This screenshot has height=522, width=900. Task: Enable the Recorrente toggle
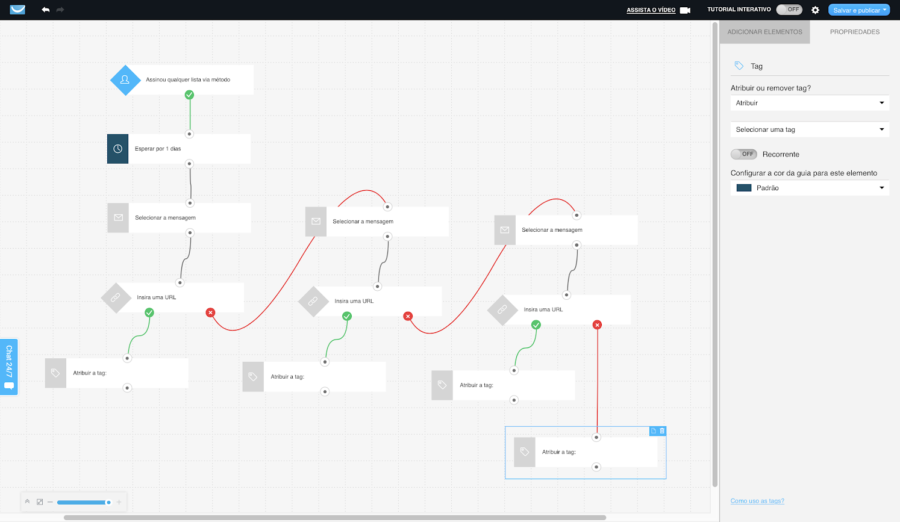coord(744,154)
